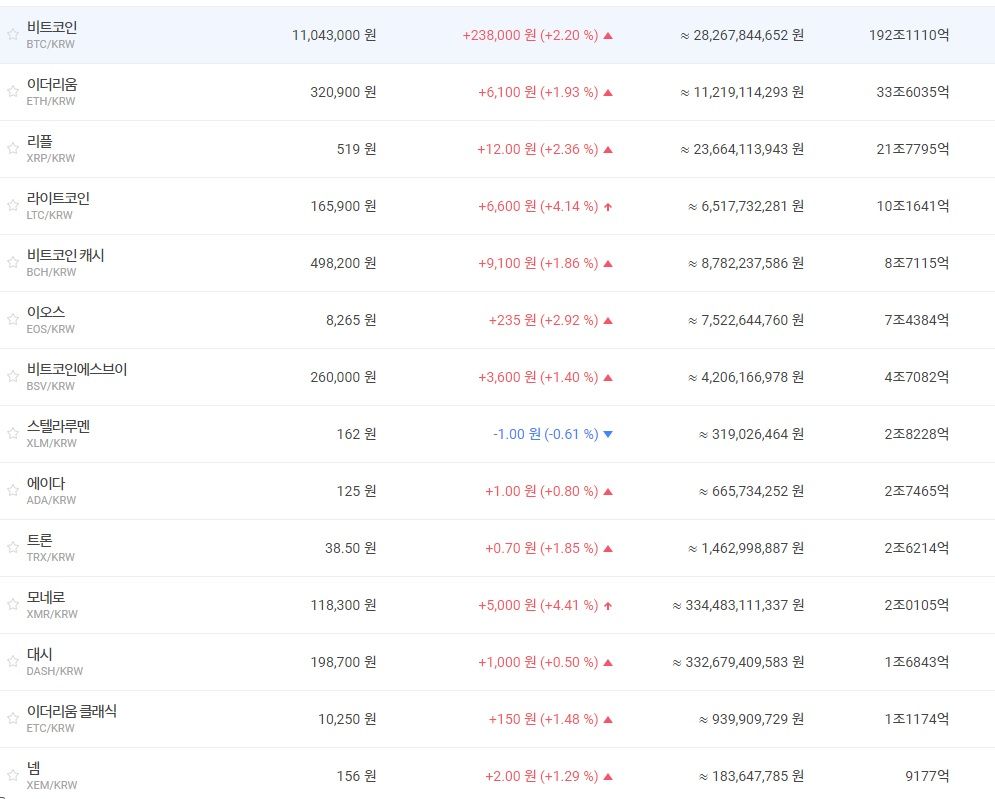Click Tron price 38.50 원
Viewport: 995px width, 799px height.
point(350,548)
